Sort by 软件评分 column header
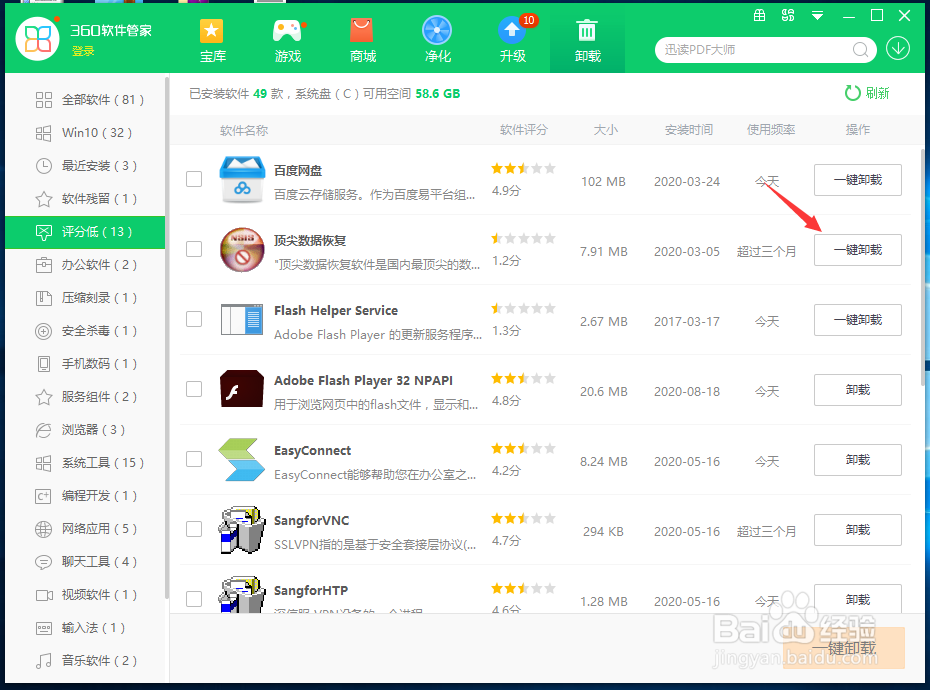 pyautogui.click(x=524, y=130)
